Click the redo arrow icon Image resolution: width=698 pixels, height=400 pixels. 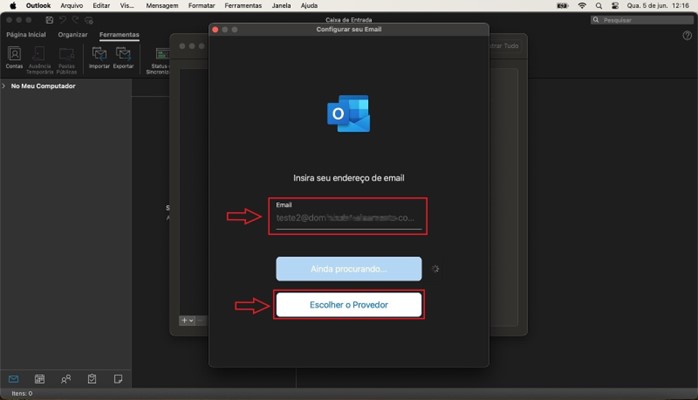tap(75, 20)
